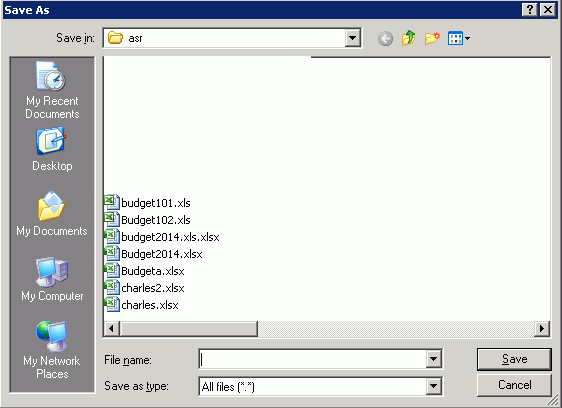Expand the Save in folder dropdown
Image resolution: width=562 pixels, height=408 pixels.
coord(352,38)
